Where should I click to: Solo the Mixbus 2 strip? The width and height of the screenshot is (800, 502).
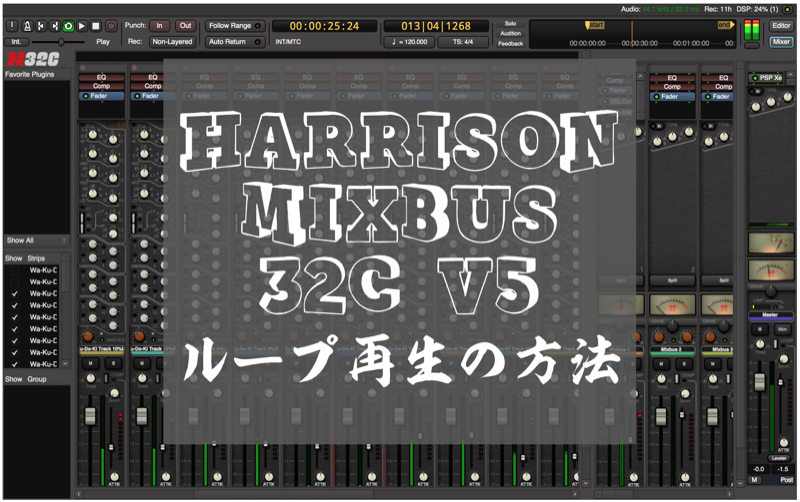pos(684,364)
